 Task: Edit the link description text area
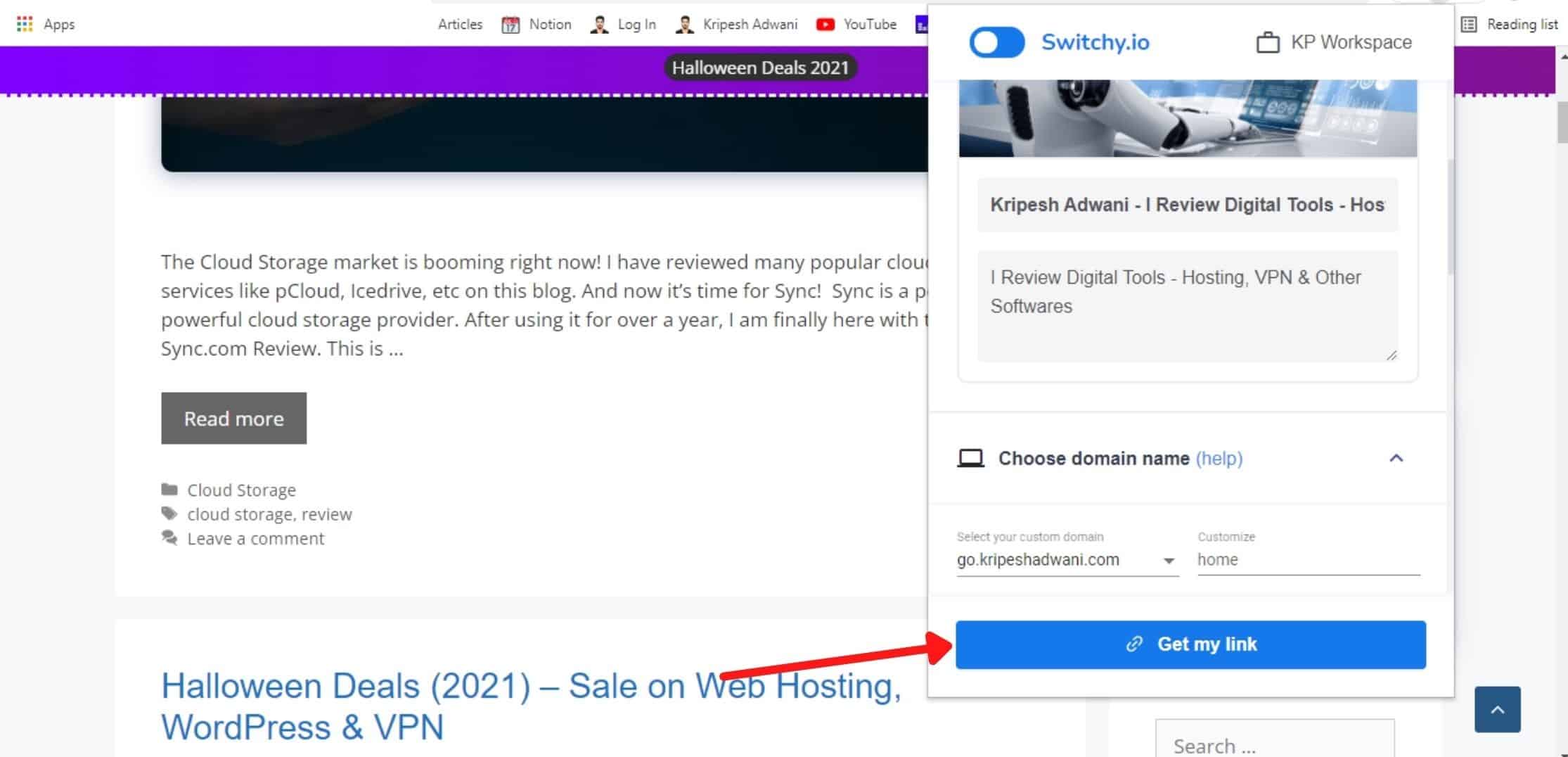(x=1188, y=306)
